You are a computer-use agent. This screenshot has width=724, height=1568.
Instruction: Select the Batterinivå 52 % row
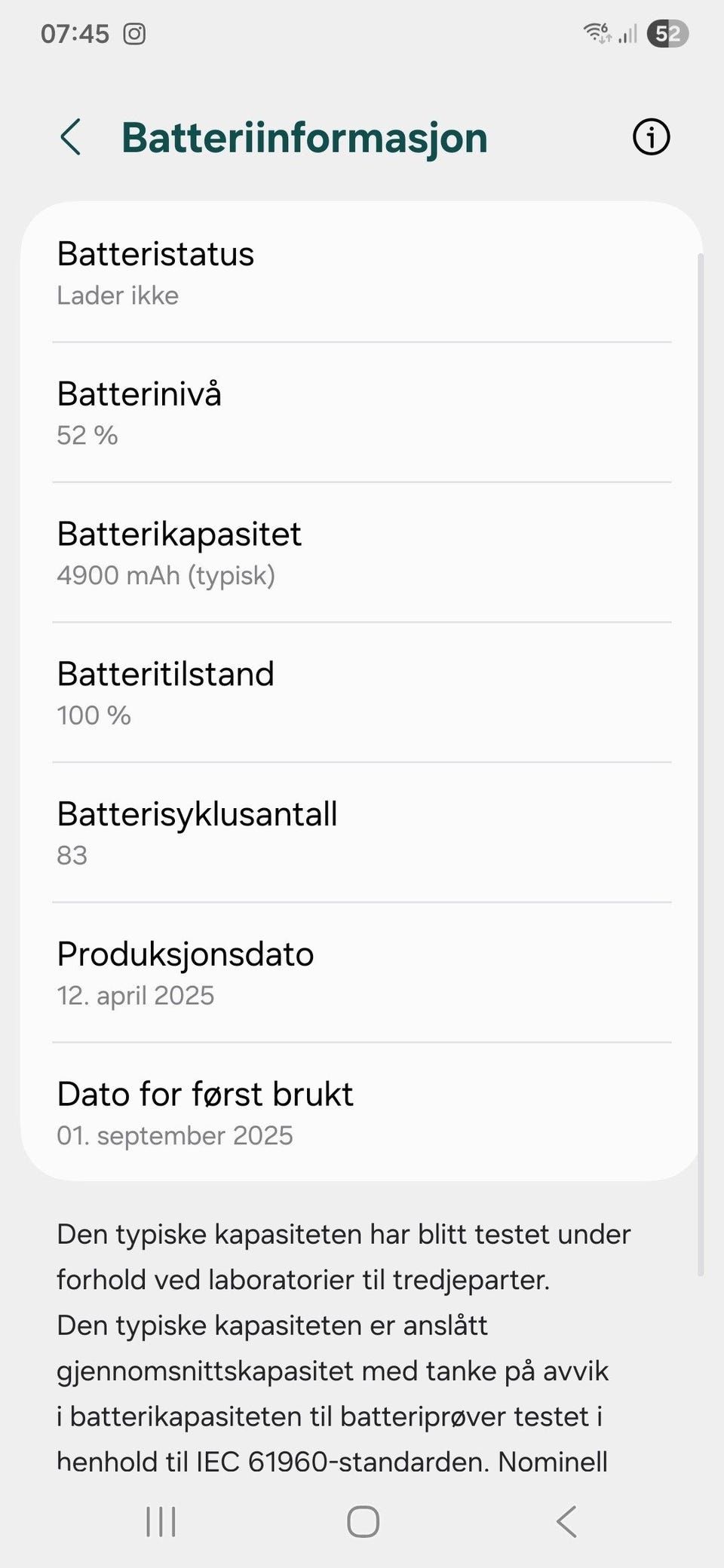tap(362, 413)
